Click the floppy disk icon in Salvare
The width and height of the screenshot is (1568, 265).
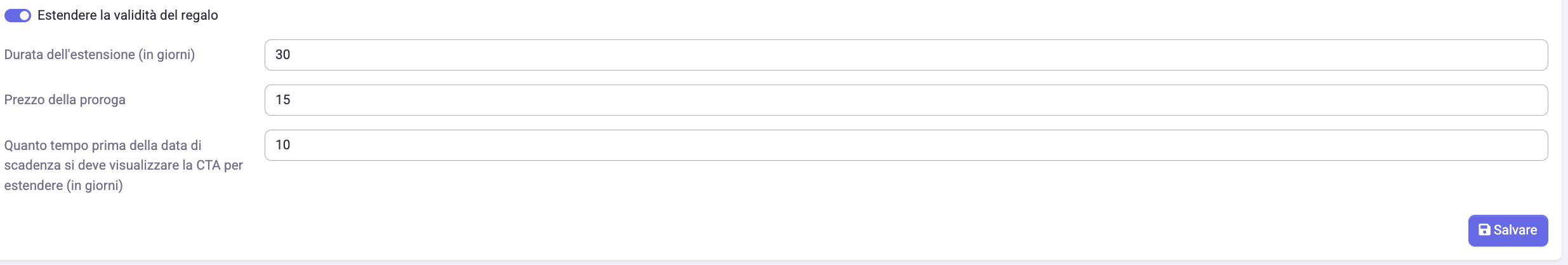point(1484,230)
